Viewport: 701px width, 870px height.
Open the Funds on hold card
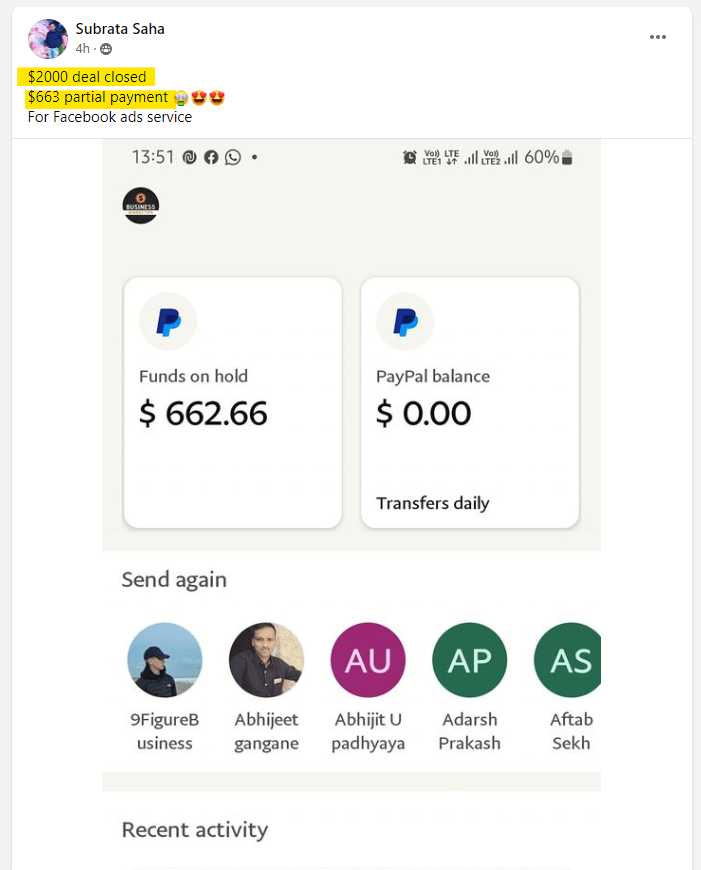coord(232,402)
